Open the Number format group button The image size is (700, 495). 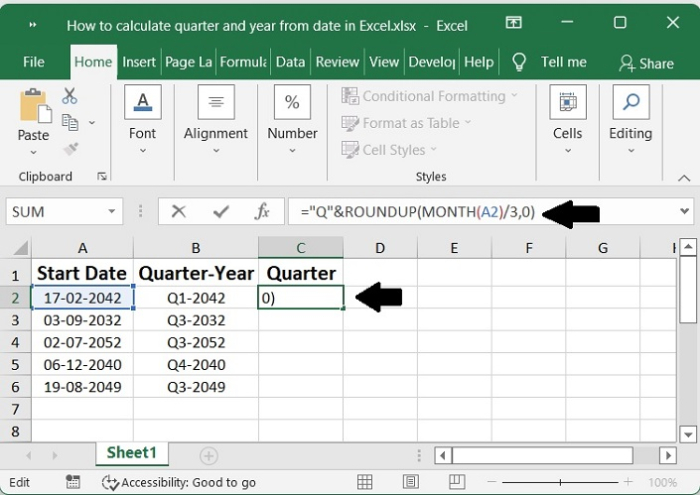click(292, 102)
